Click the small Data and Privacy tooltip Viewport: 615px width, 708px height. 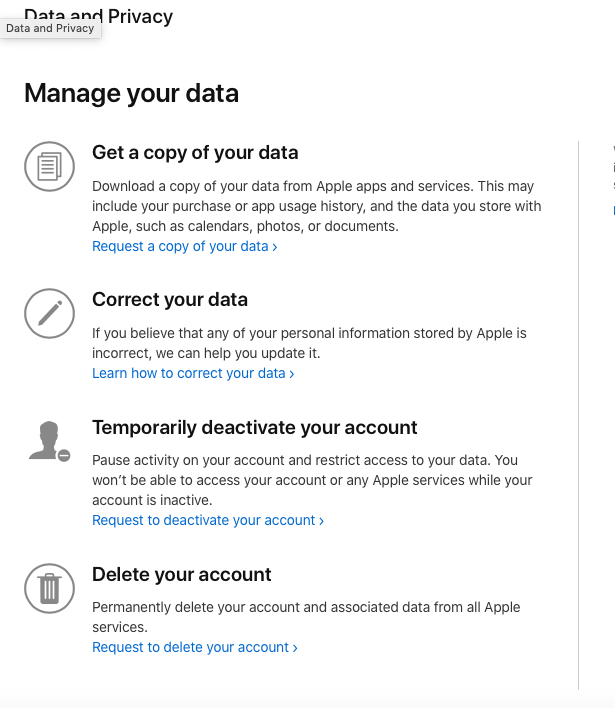tap(50, 29)
